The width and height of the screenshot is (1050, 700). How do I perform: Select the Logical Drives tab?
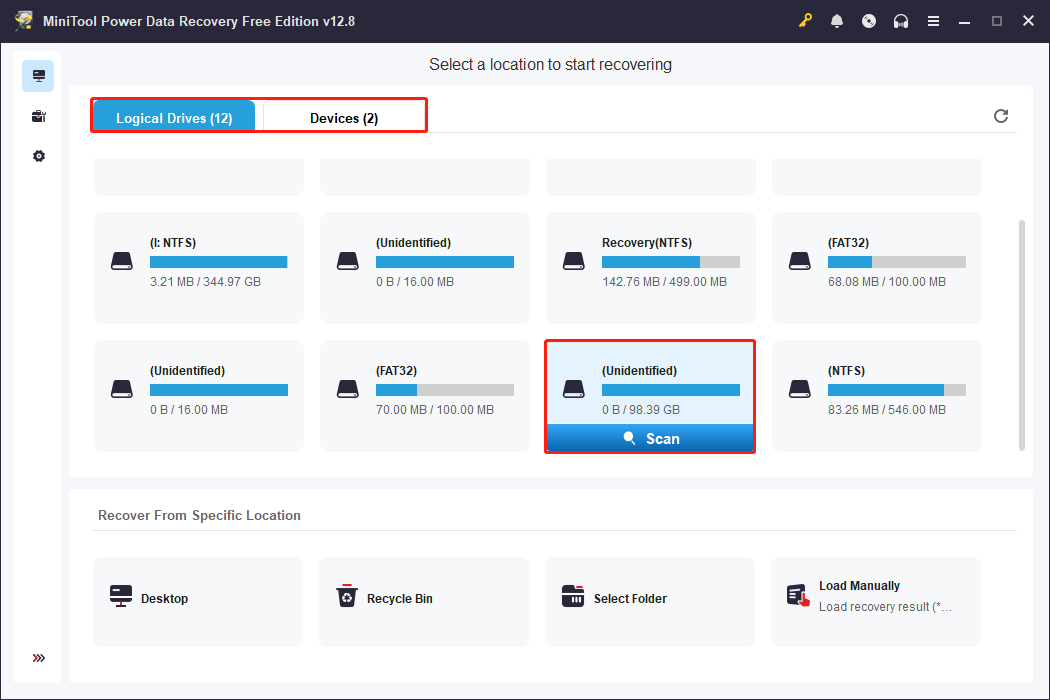pos(173,117)
